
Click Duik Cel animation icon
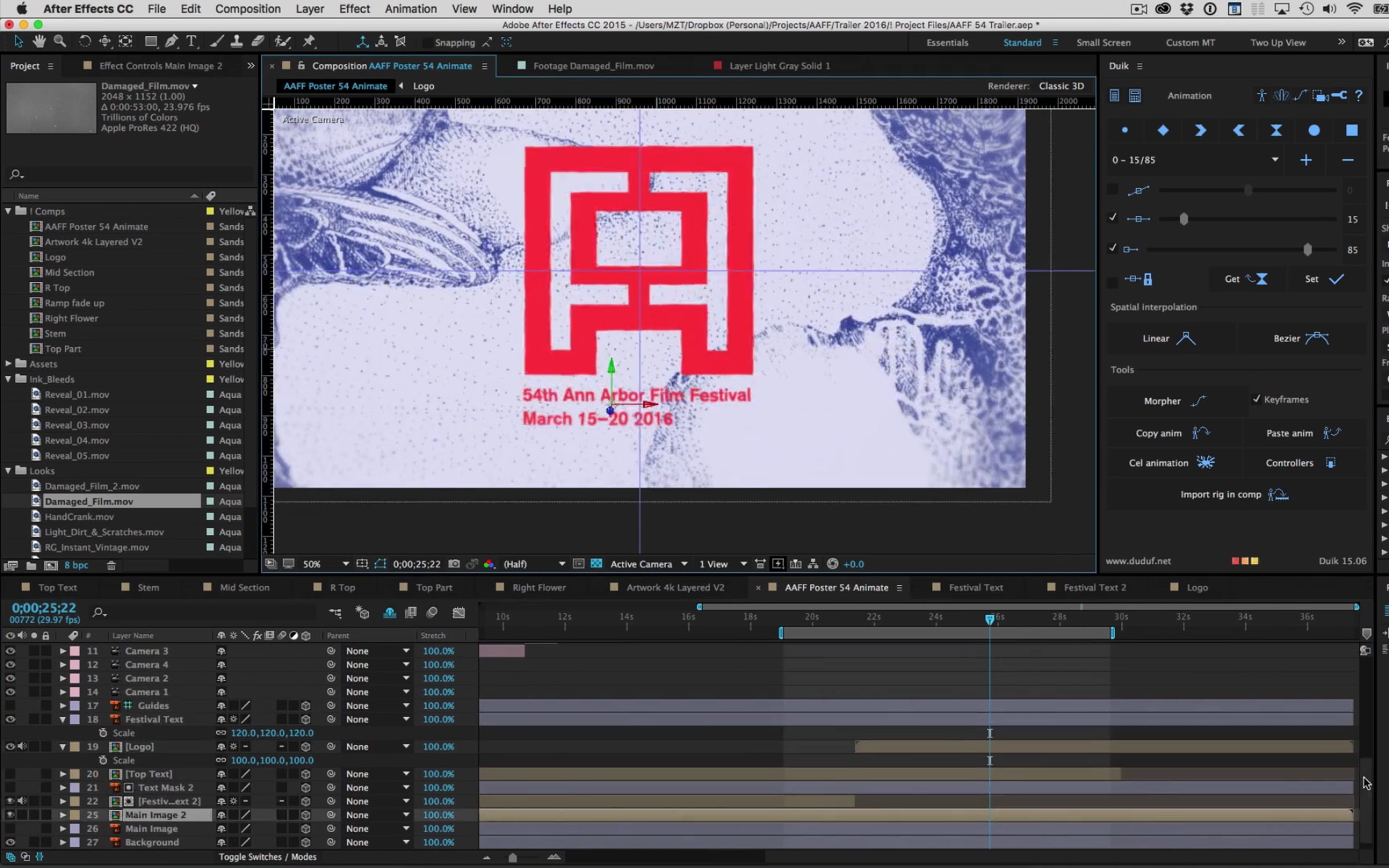1206,462
